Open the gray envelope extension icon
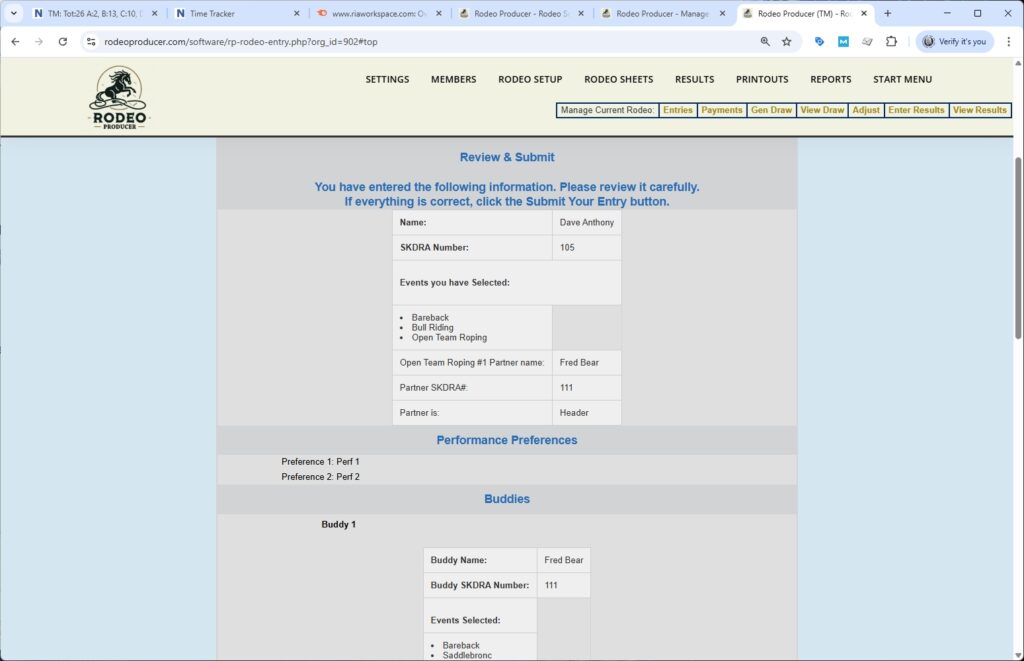Screen dimensions: 1024x661 click(x=867, y=43)
